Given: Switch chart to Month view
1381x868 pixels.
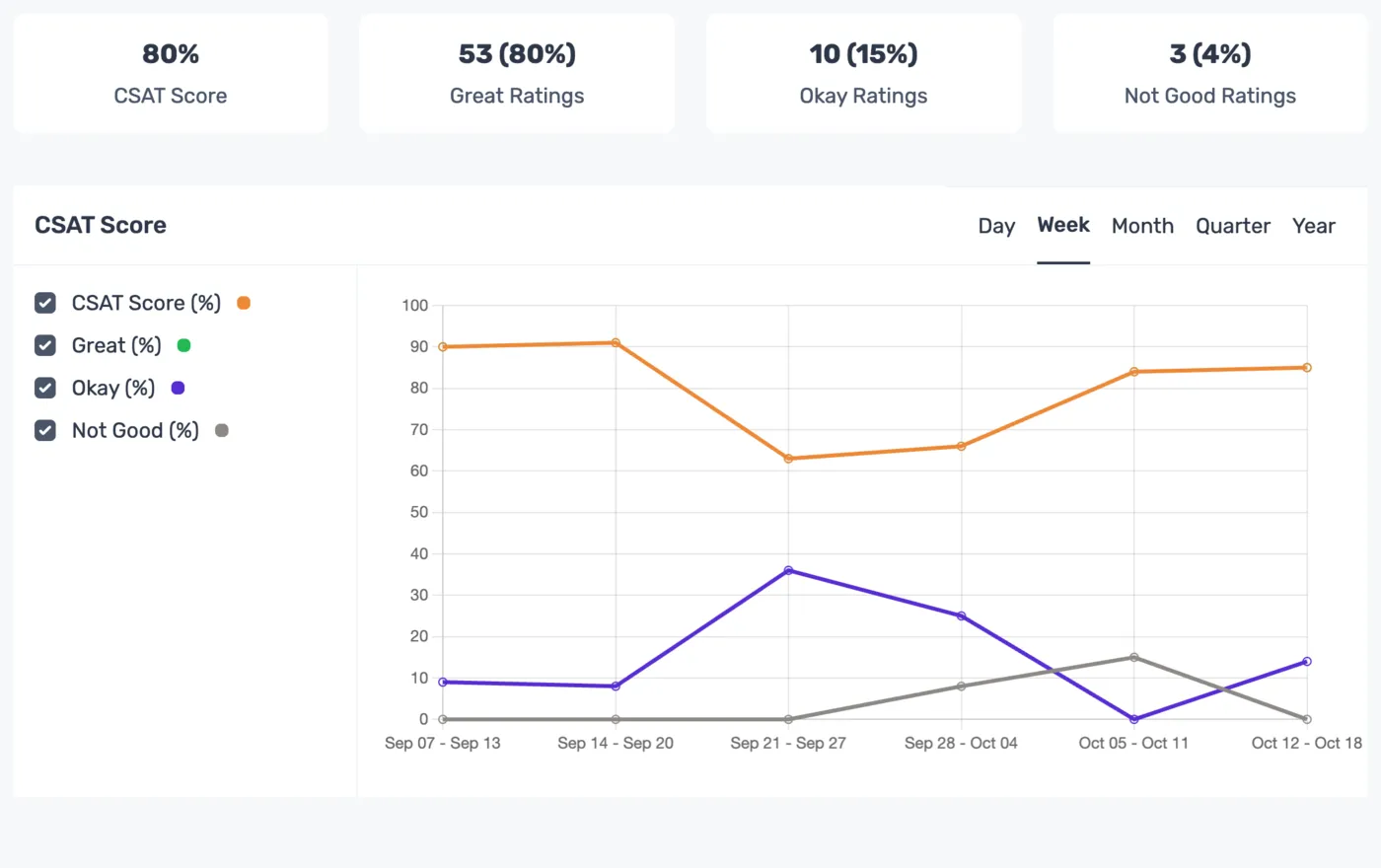Looking at the screenshot, I should click(x=1142, y=226).
